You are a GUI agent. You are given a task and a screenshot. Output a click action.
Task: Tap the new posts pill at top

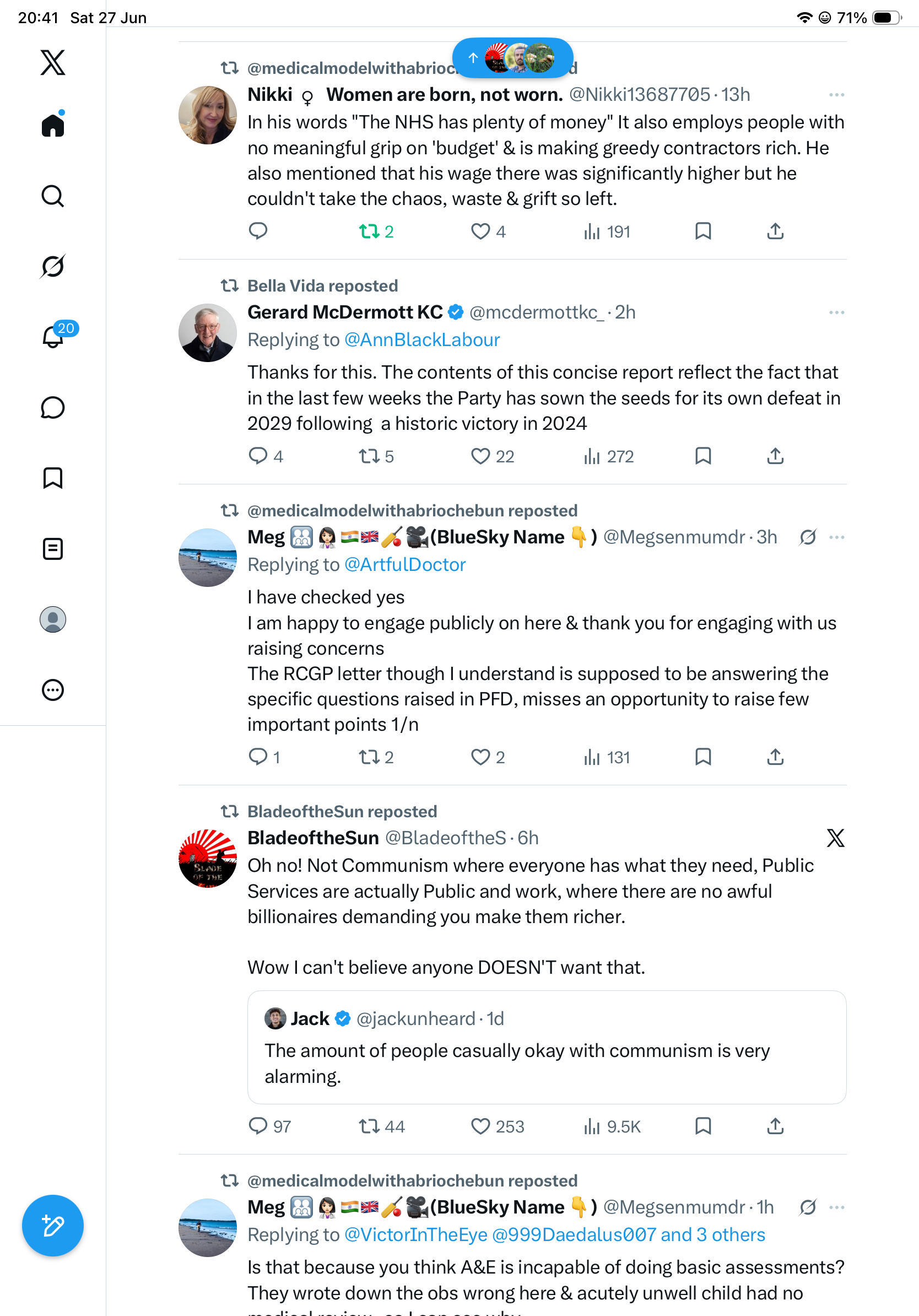click(x=513, y=57)
